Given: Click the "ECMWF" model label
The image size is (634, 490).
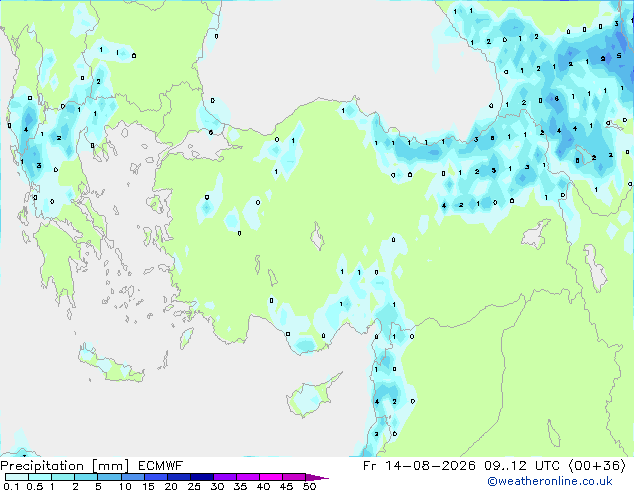Looking at the screenshot, I should tap(161, 466).
